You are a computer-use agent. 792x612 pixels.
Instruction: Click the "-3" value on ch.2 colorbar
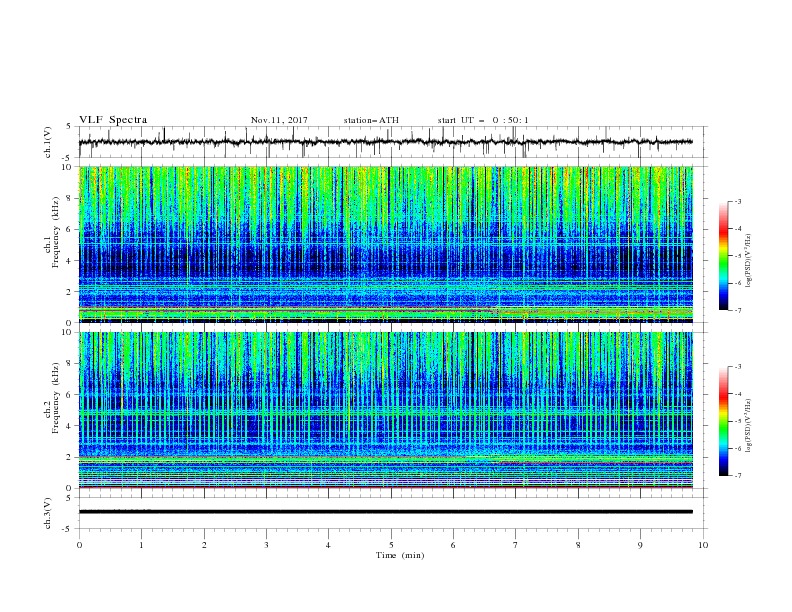pos(737,367)
